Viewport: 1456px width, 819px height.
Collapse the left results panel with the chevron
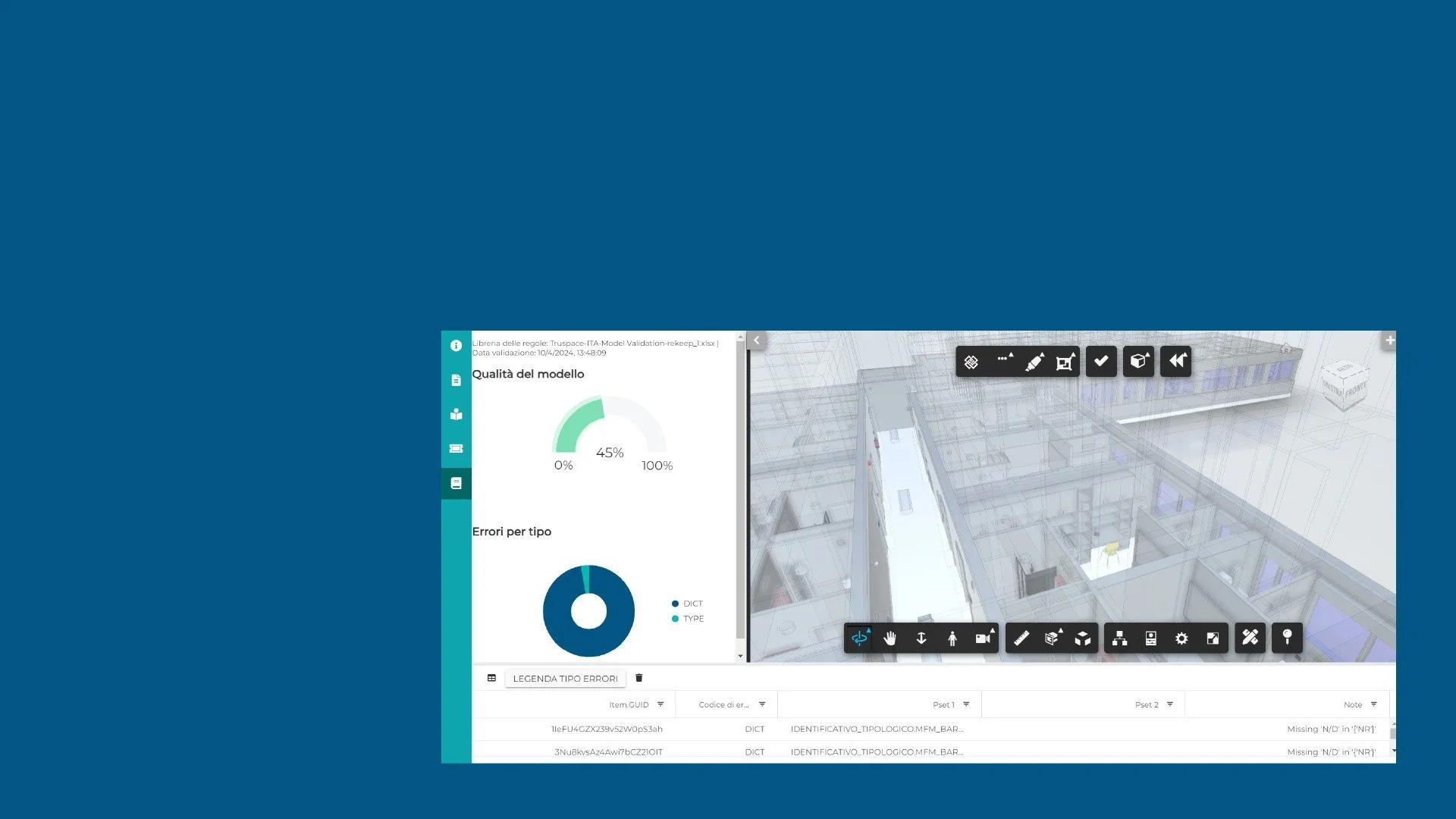point(756,340)
